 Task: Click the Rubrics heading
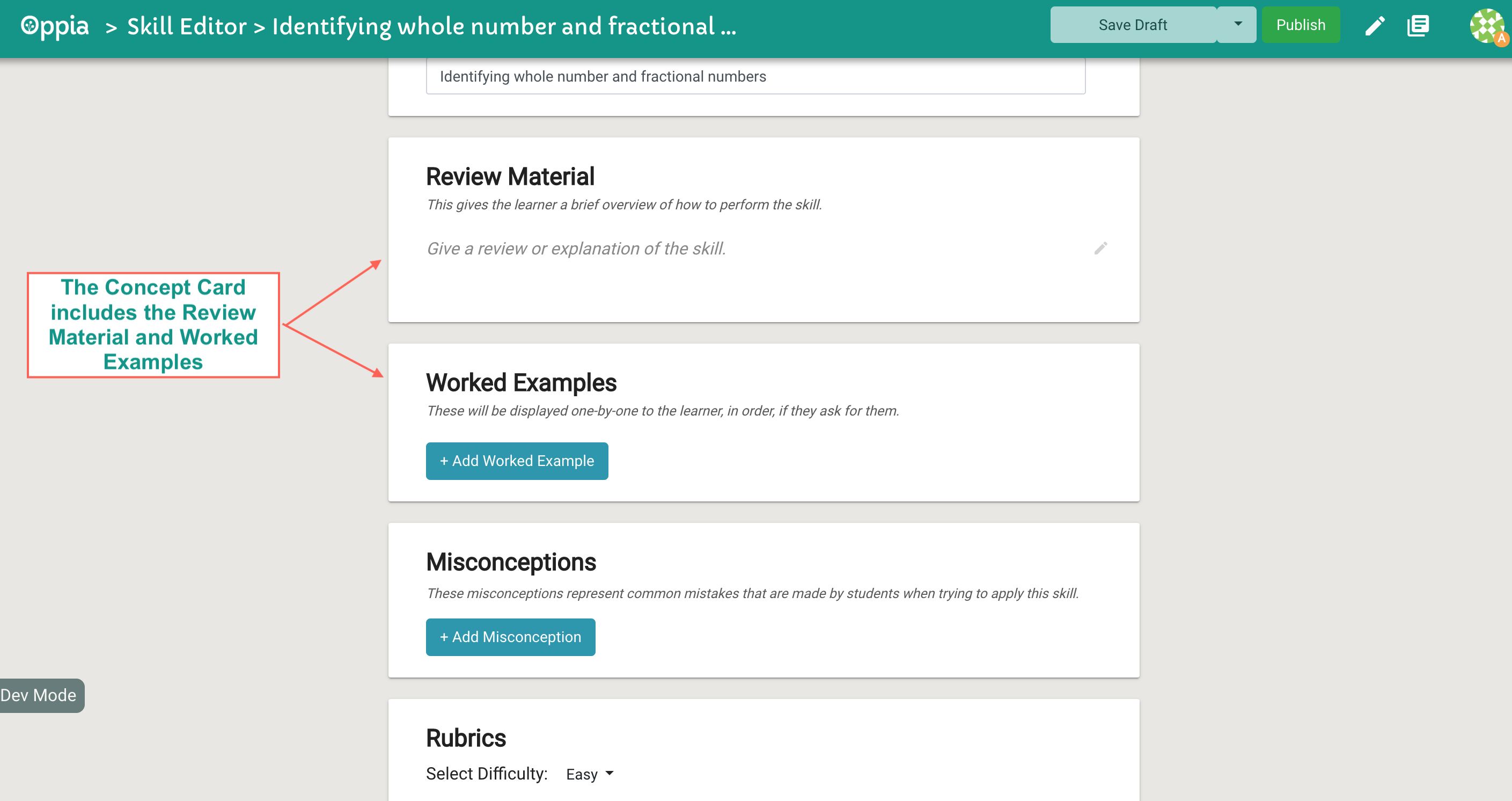pos(466,738)
